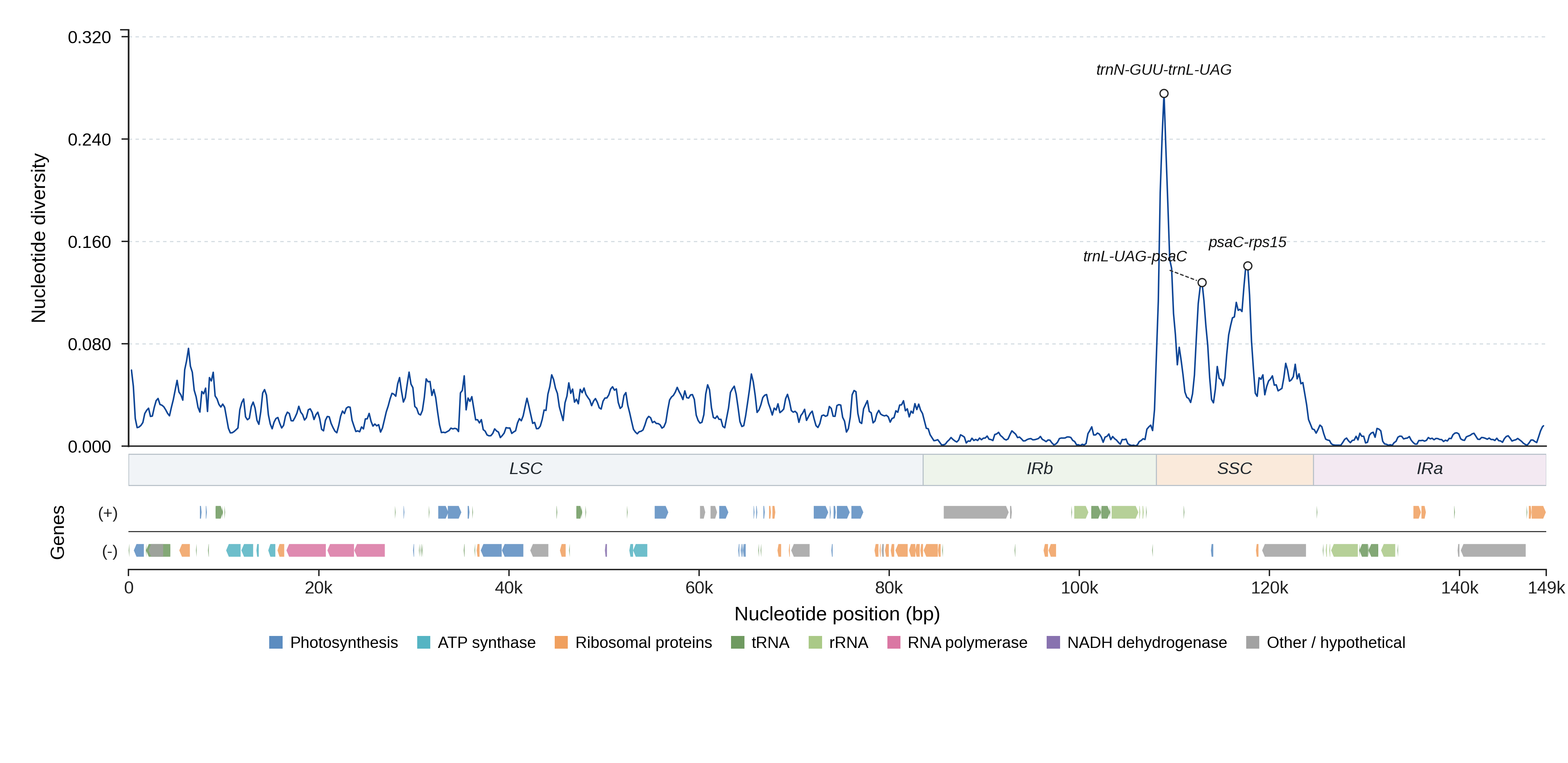Click the tRNA legend color swatch

click(x=738, y=642)
